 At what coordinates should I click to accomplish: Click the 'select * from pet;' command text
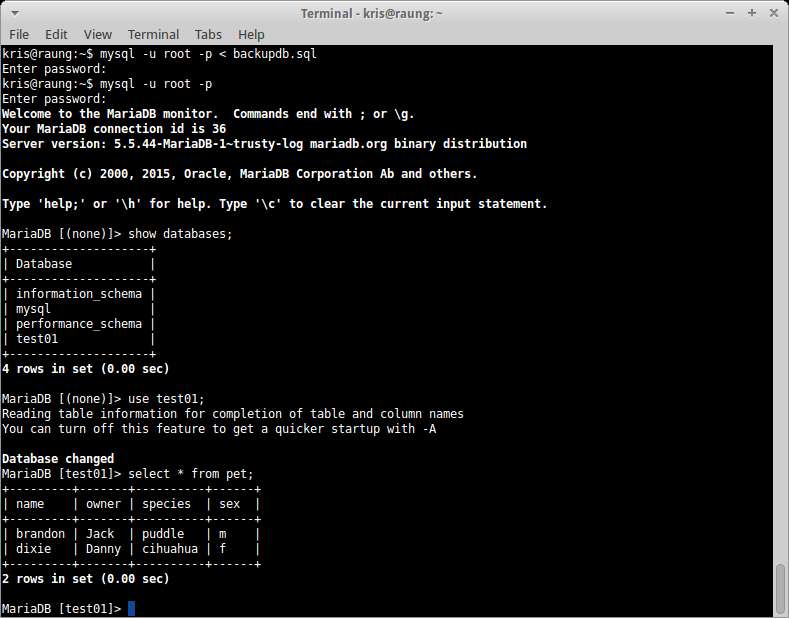191,474
